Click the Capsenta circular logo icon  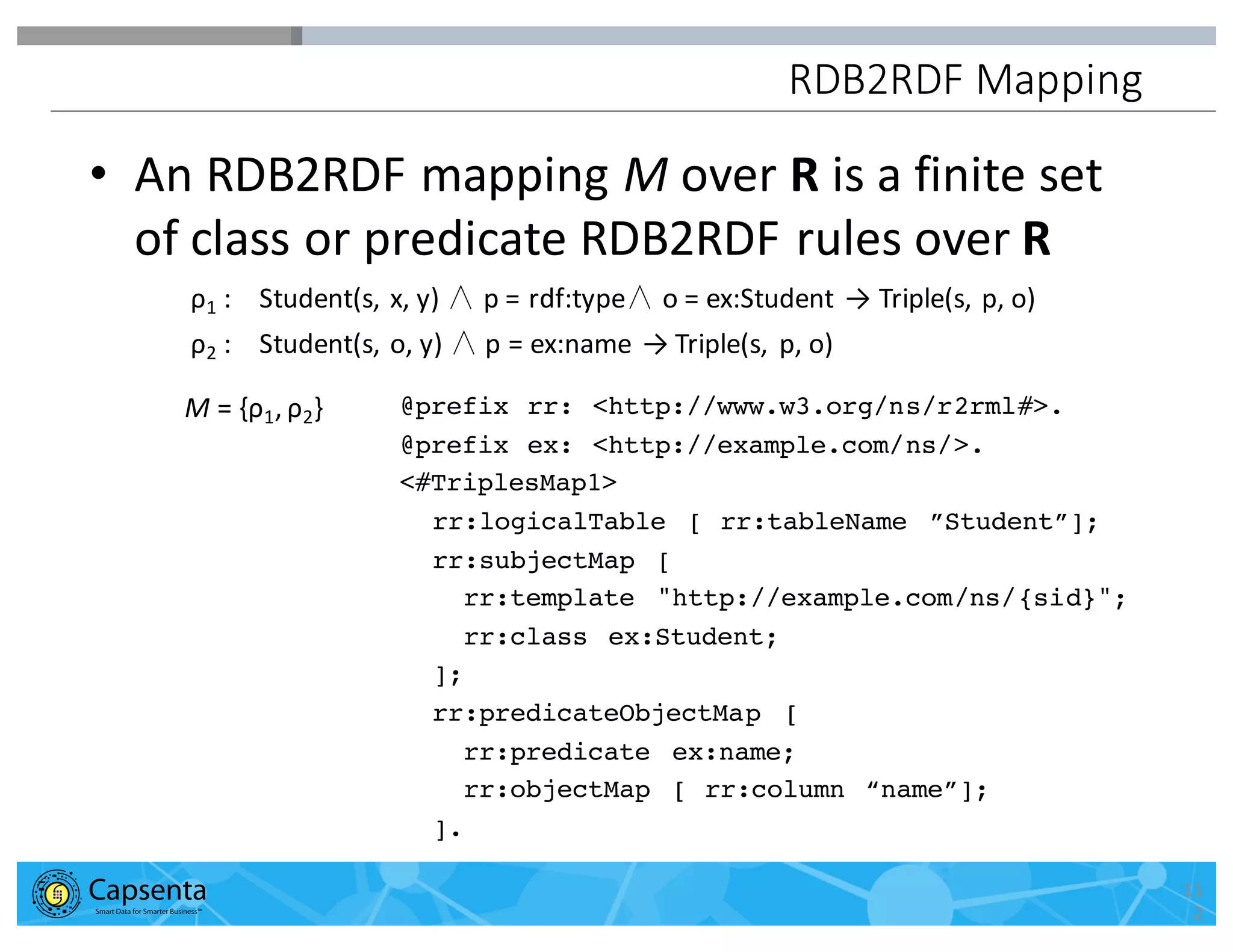point(57,894)
